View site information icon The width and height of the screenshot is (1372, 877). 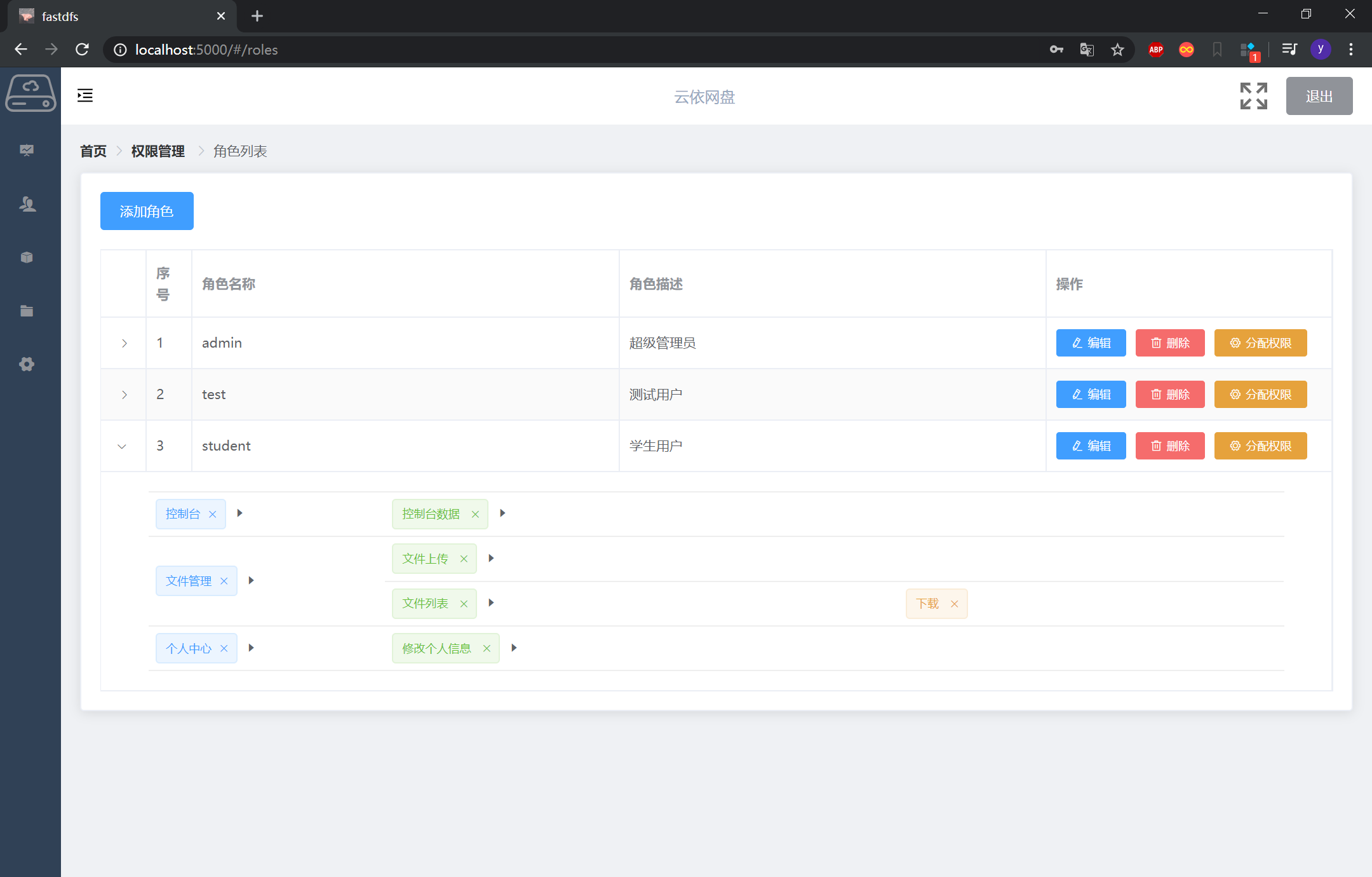pyautogui.click(x=120, y=50)
